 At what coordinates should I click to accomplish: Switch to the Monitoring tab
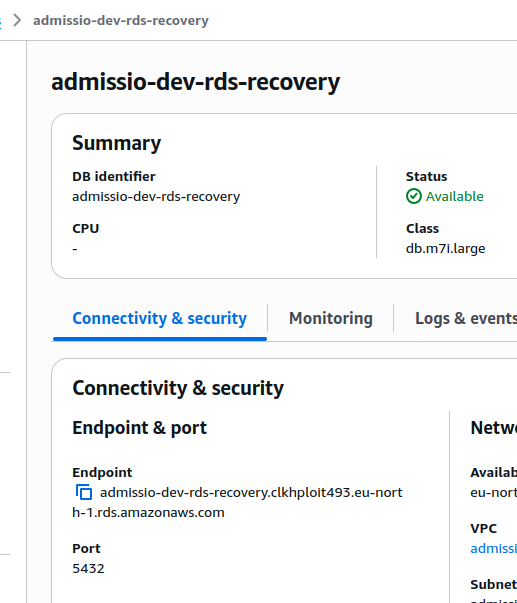331,318
